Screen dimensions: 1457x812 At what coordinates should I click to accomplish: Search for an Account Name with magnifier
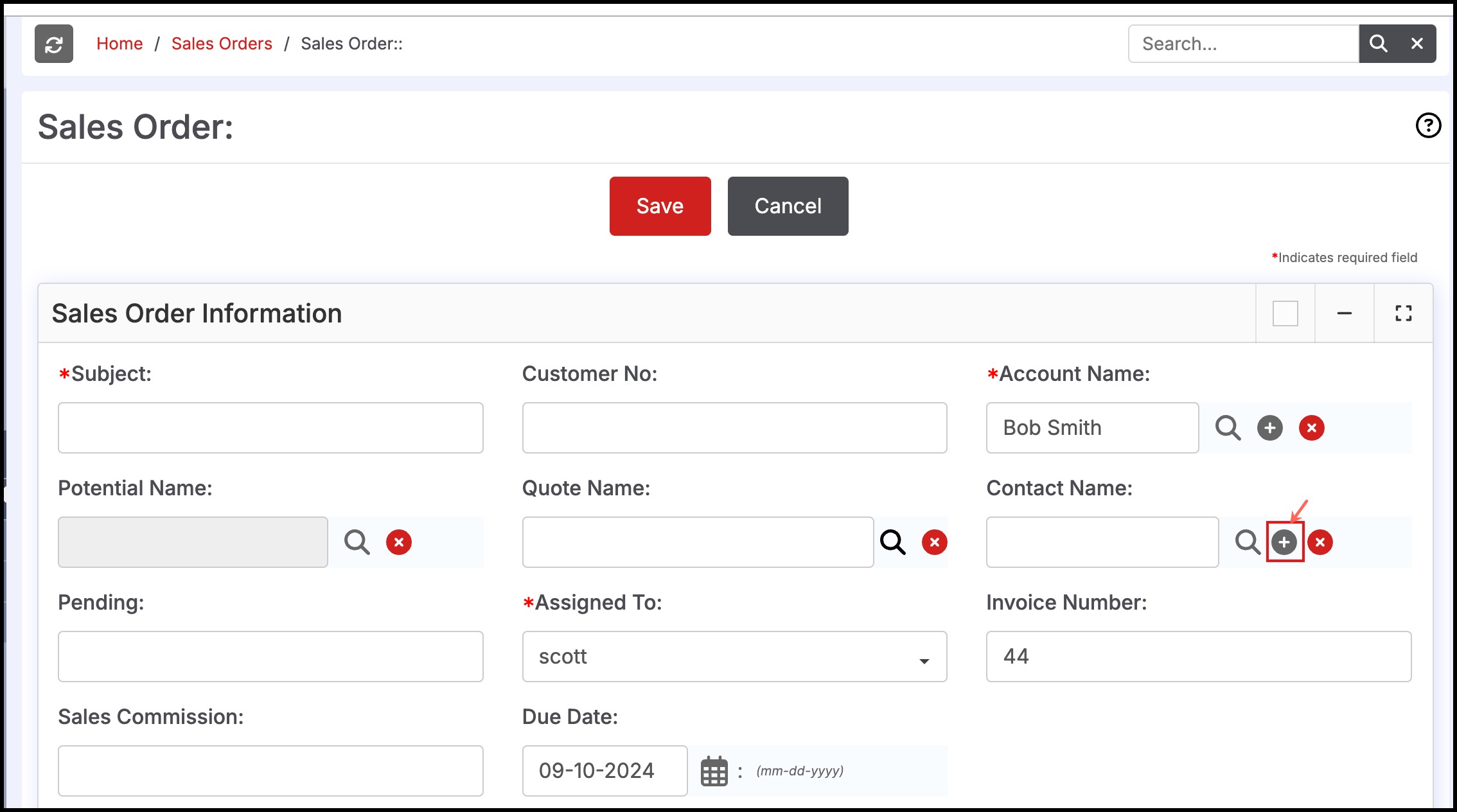1228,428
